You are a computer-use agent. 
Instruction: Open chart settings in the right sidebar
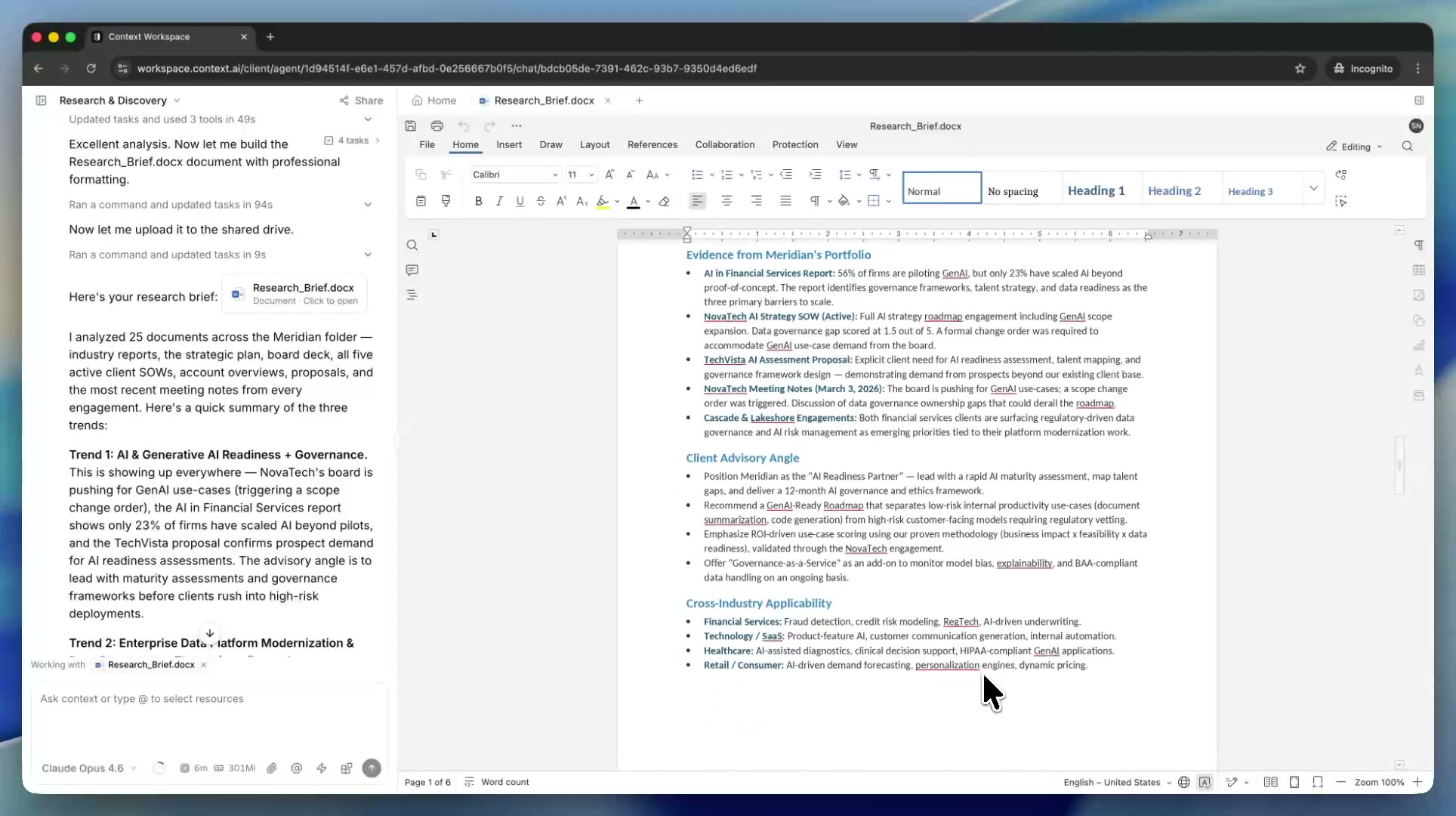coord(1419,345)
